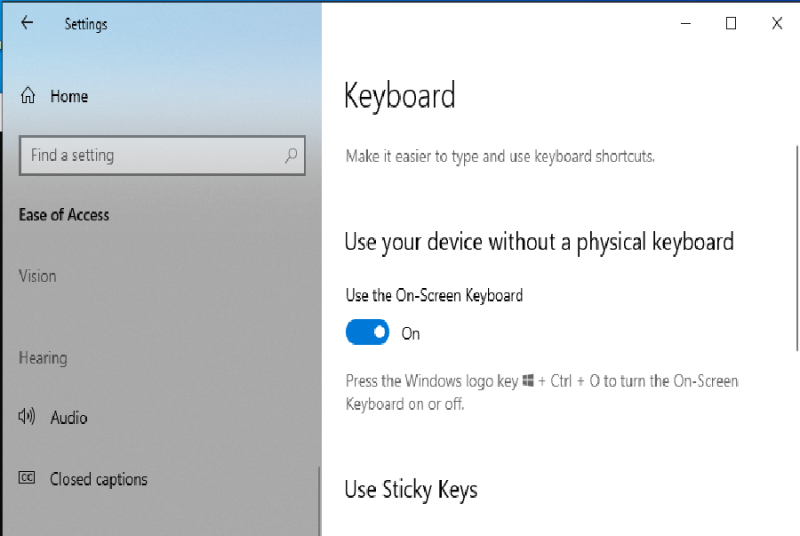800x536 pixels.
Task: Click the On label beside toggle
Action: 411,334
